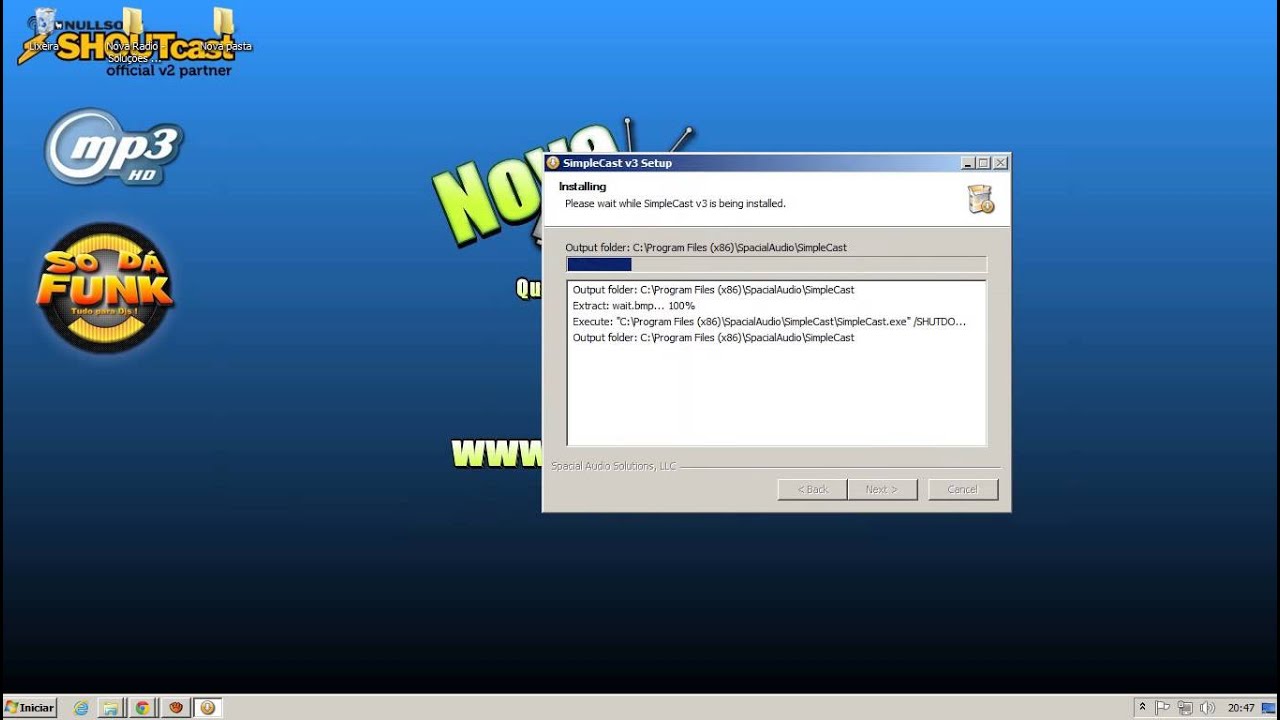1280x720 pixels.
Task: Open the taskbar app with the red-brown round icon
Action: [x=176, y=707]
